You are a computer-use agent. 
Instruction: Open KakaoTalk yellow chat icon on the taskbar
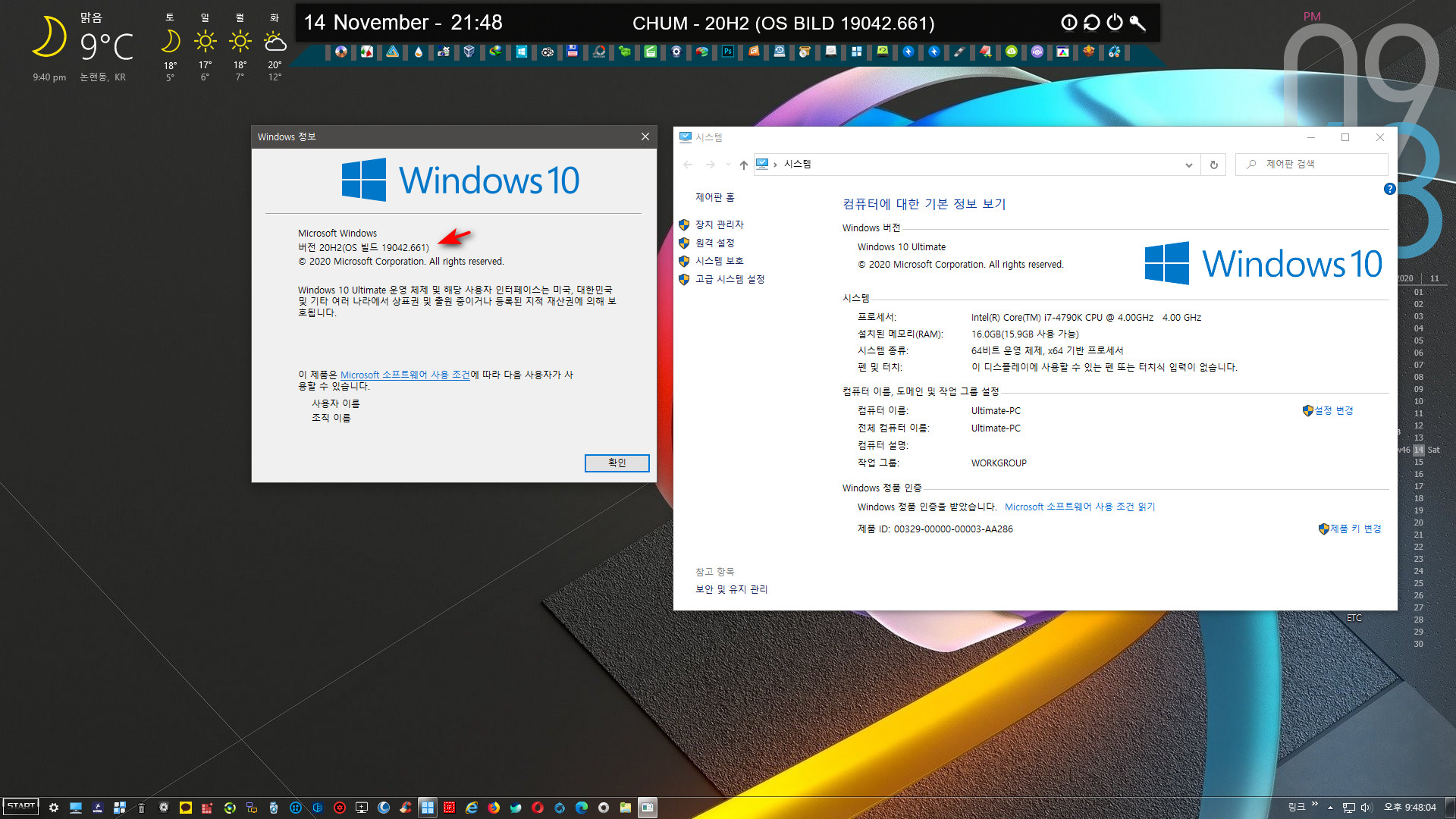point(185,808)
